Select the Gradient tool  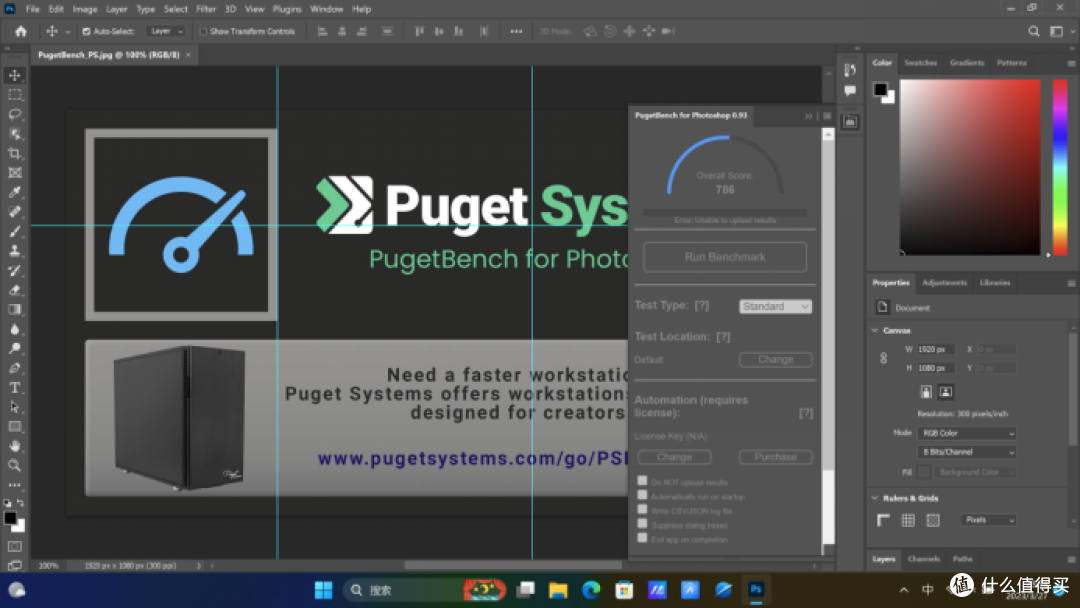coord(14,309)
